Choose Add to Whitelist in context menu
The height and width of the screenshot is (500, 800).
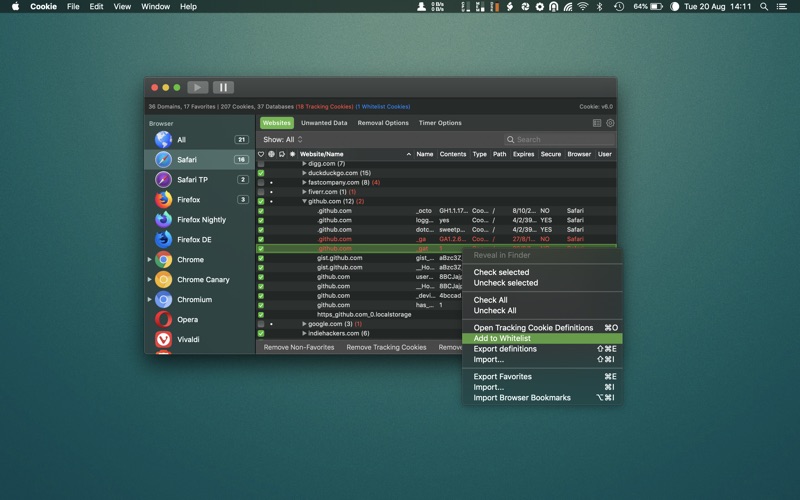pyautogui.click(x=502, y=339)
